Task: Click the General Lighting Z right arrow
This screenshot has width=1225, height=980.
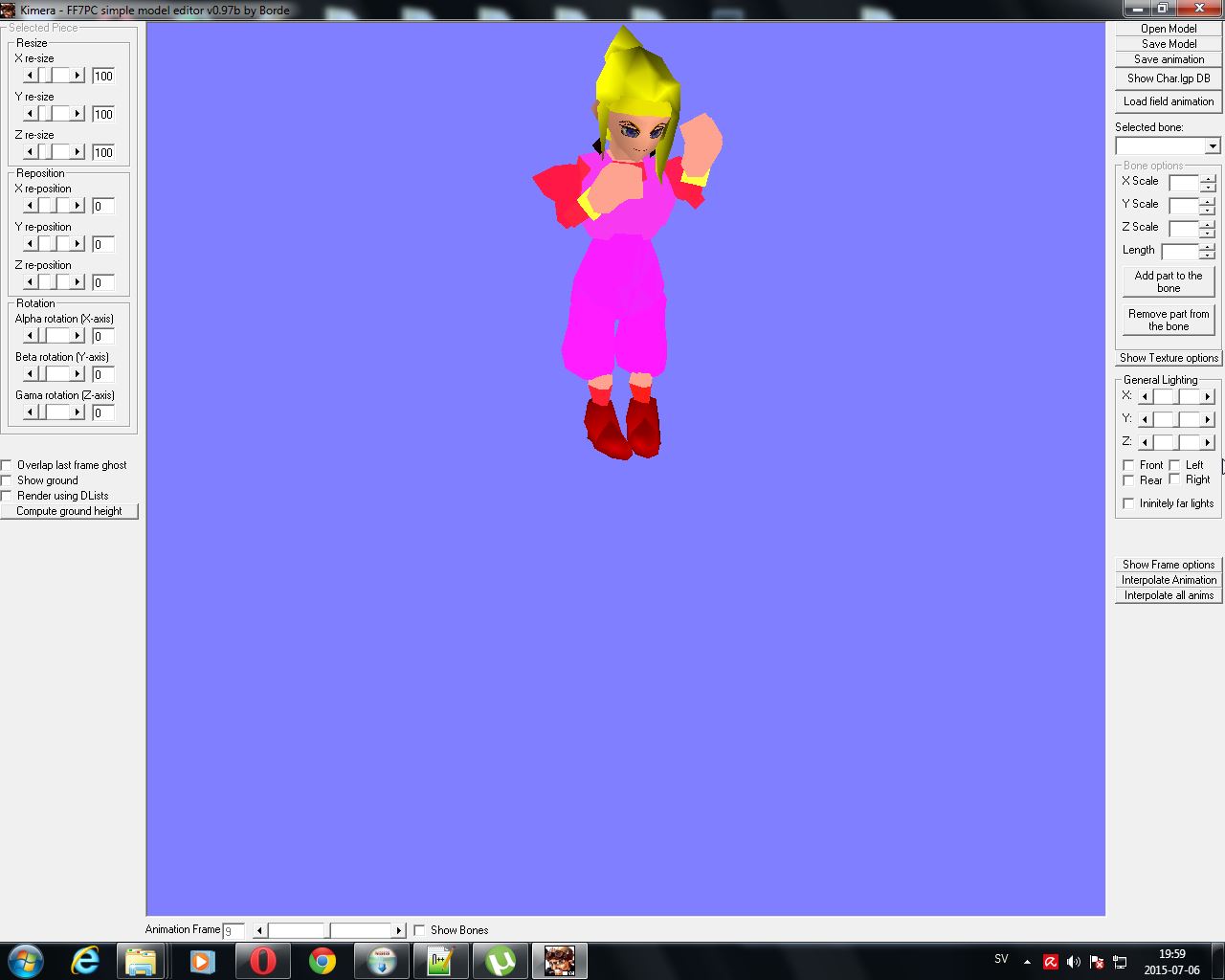Action: (1208, 442)
